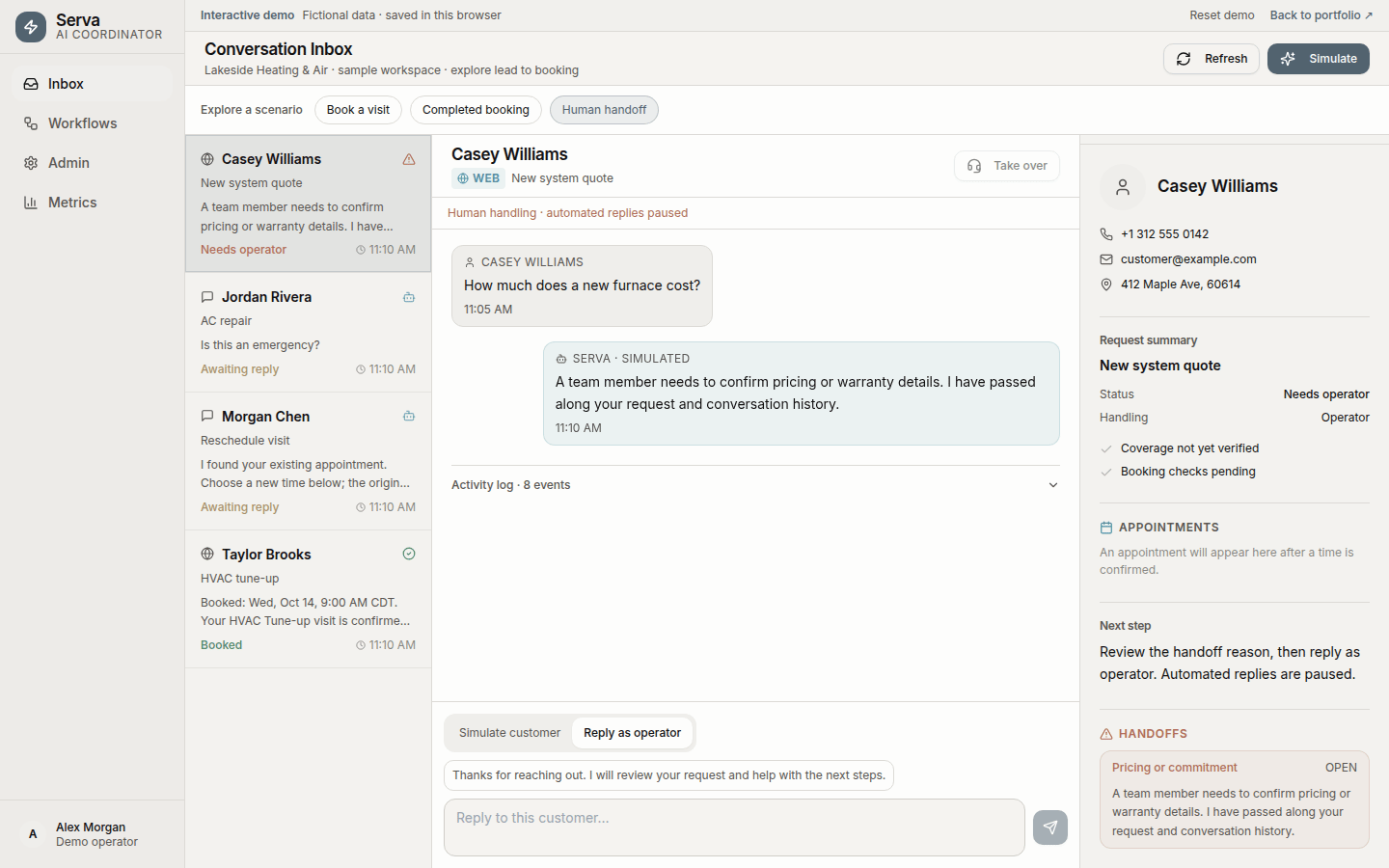1389x868 pixels.
Task: Open the Metrics page
Action: [x=93, y=203]
